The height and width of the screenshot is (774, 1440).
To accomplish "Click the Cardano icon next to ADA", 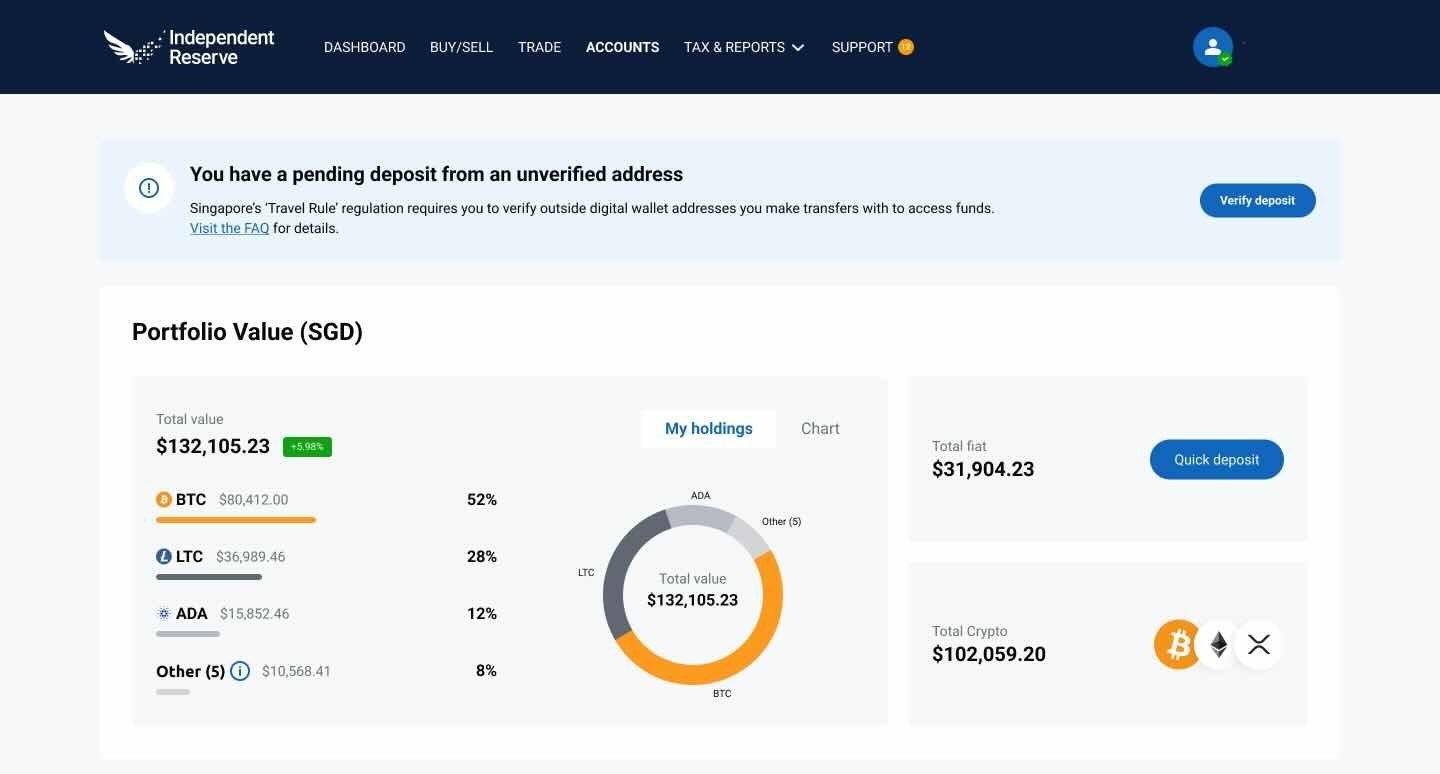I will tap(164, 614).
